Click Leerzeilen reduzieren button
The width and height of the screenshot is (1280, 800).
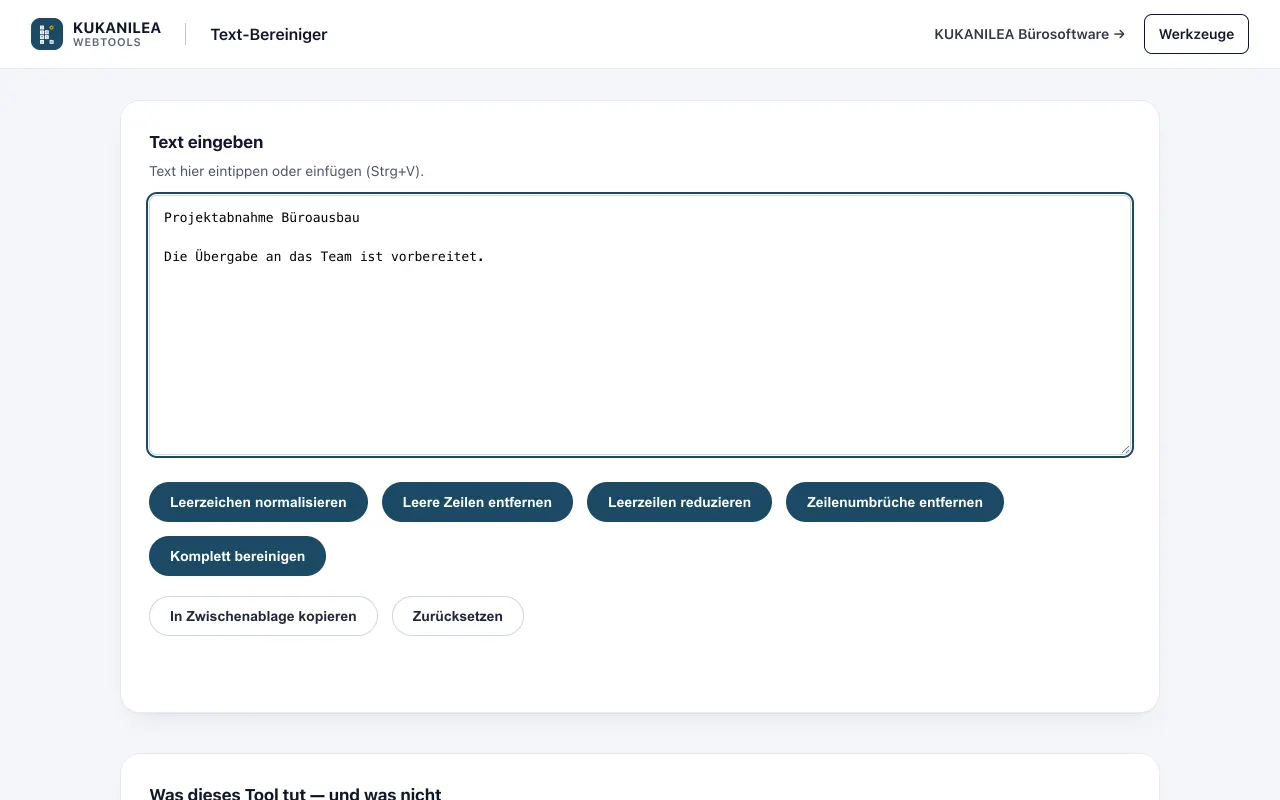click(x=679, y=502)
